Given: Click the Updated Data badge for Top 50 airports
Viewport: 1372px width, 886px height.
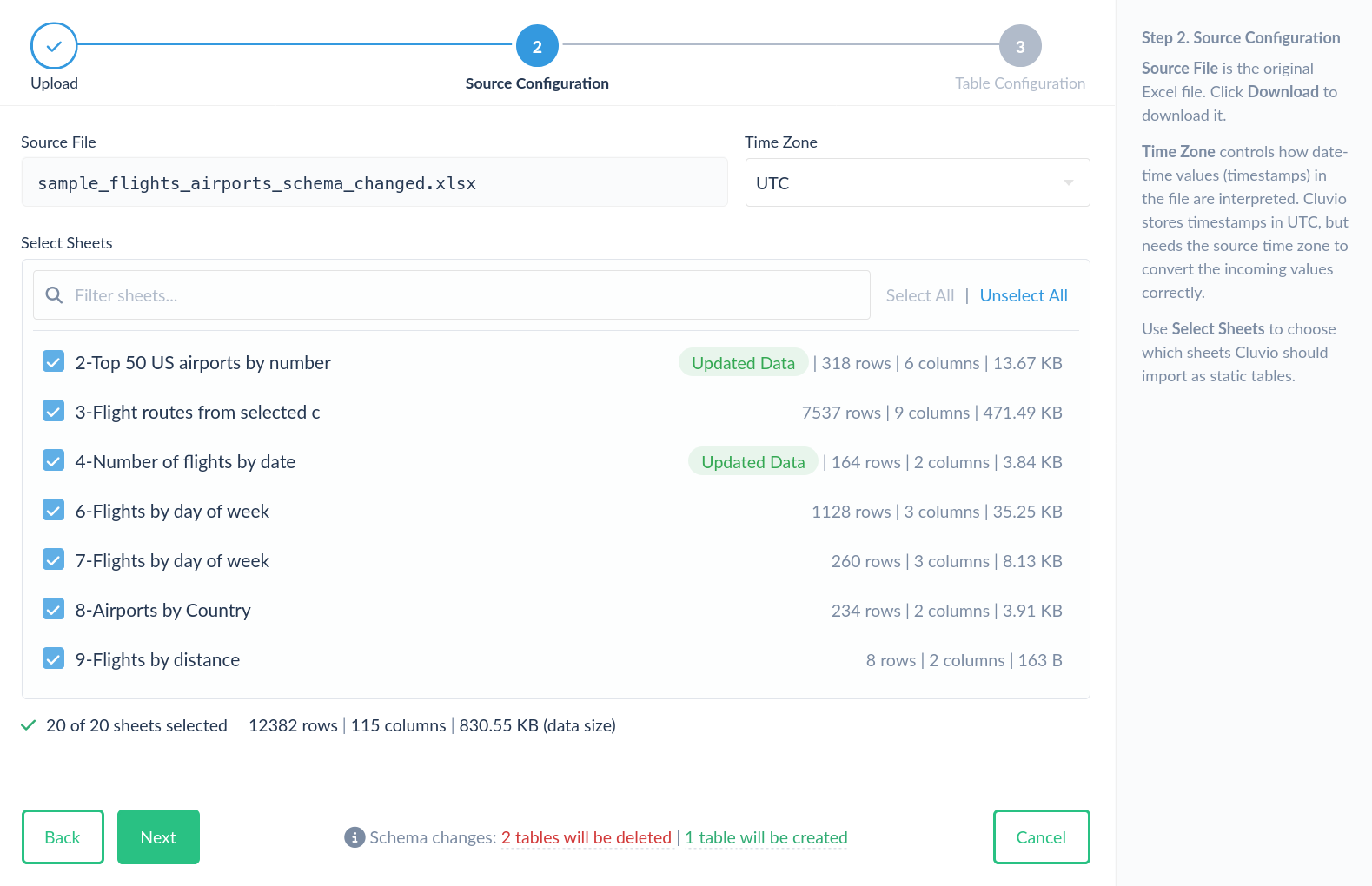Looking at the screenshot, I should tap(743, 363).
